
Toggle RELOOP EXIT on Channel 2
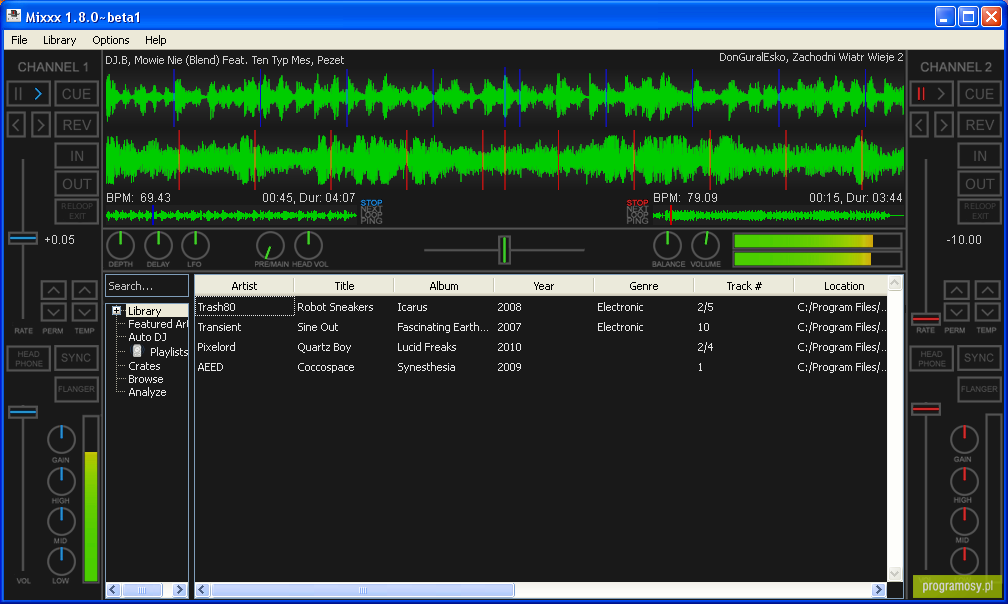(x=980, y=211)
